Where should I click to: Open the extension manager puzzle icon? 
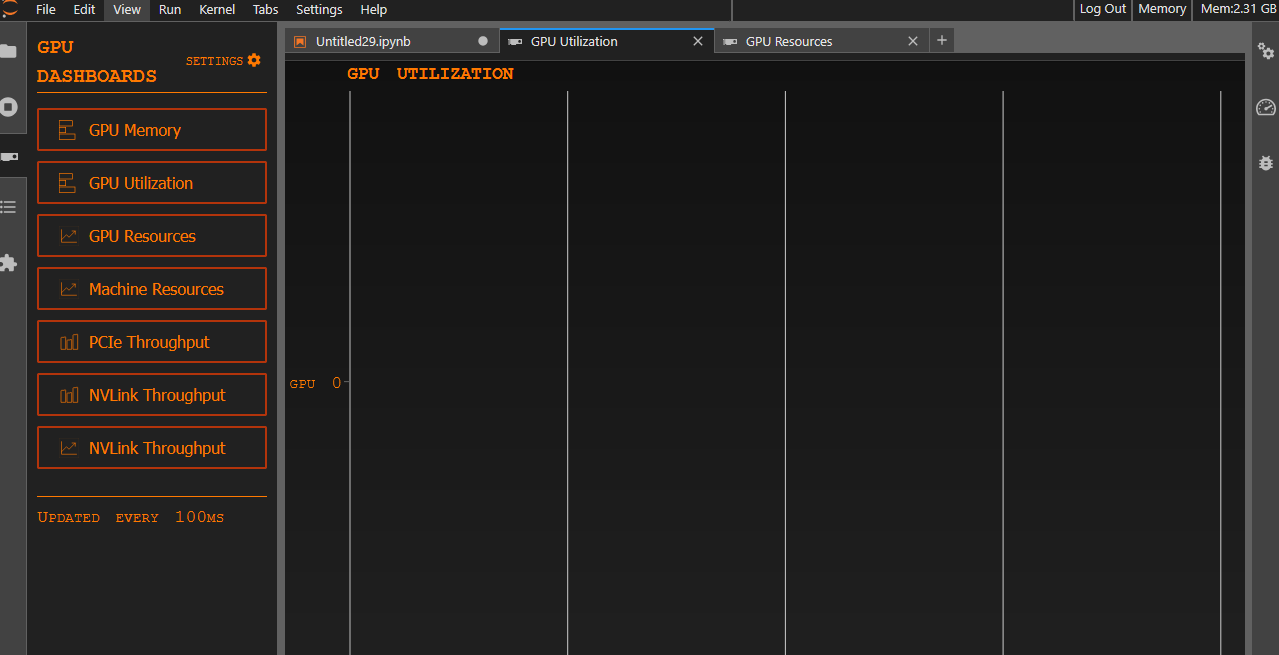[9, 263]
